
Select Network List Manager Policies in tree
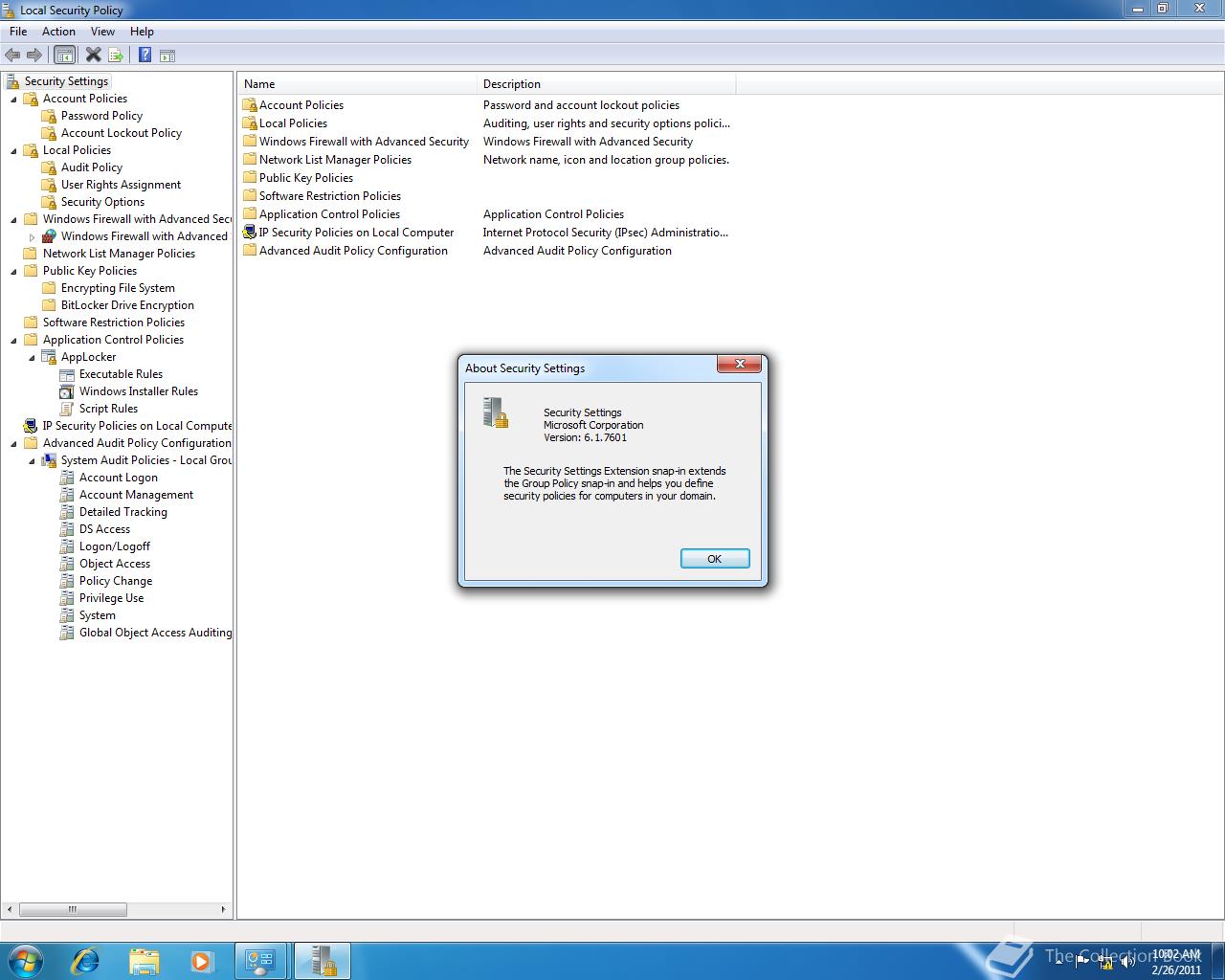point(119,254)
